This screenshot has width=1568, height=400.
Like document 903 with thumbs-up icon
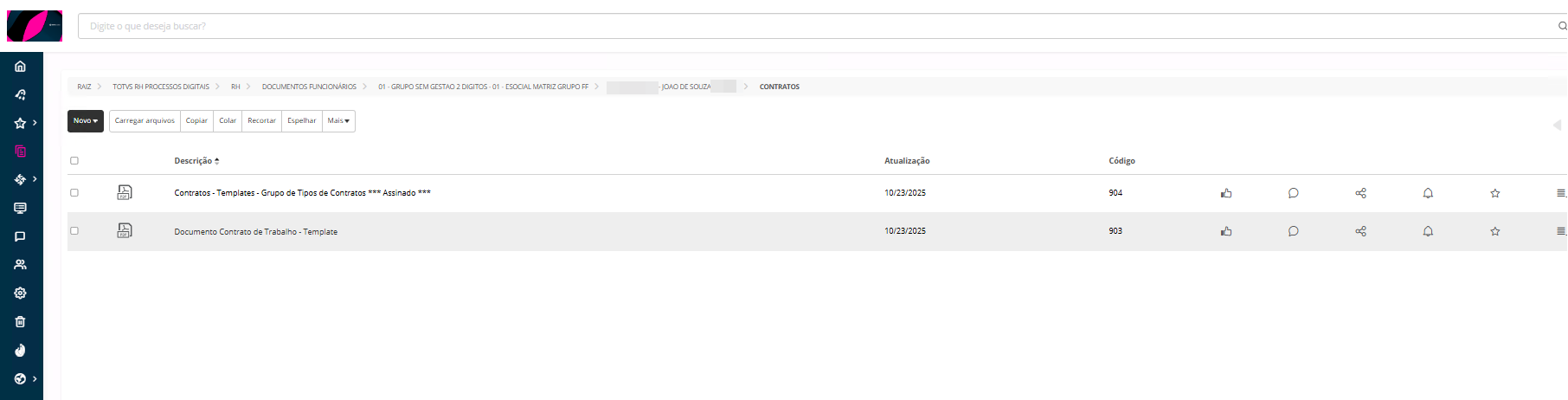click(x=1226, y=231)
